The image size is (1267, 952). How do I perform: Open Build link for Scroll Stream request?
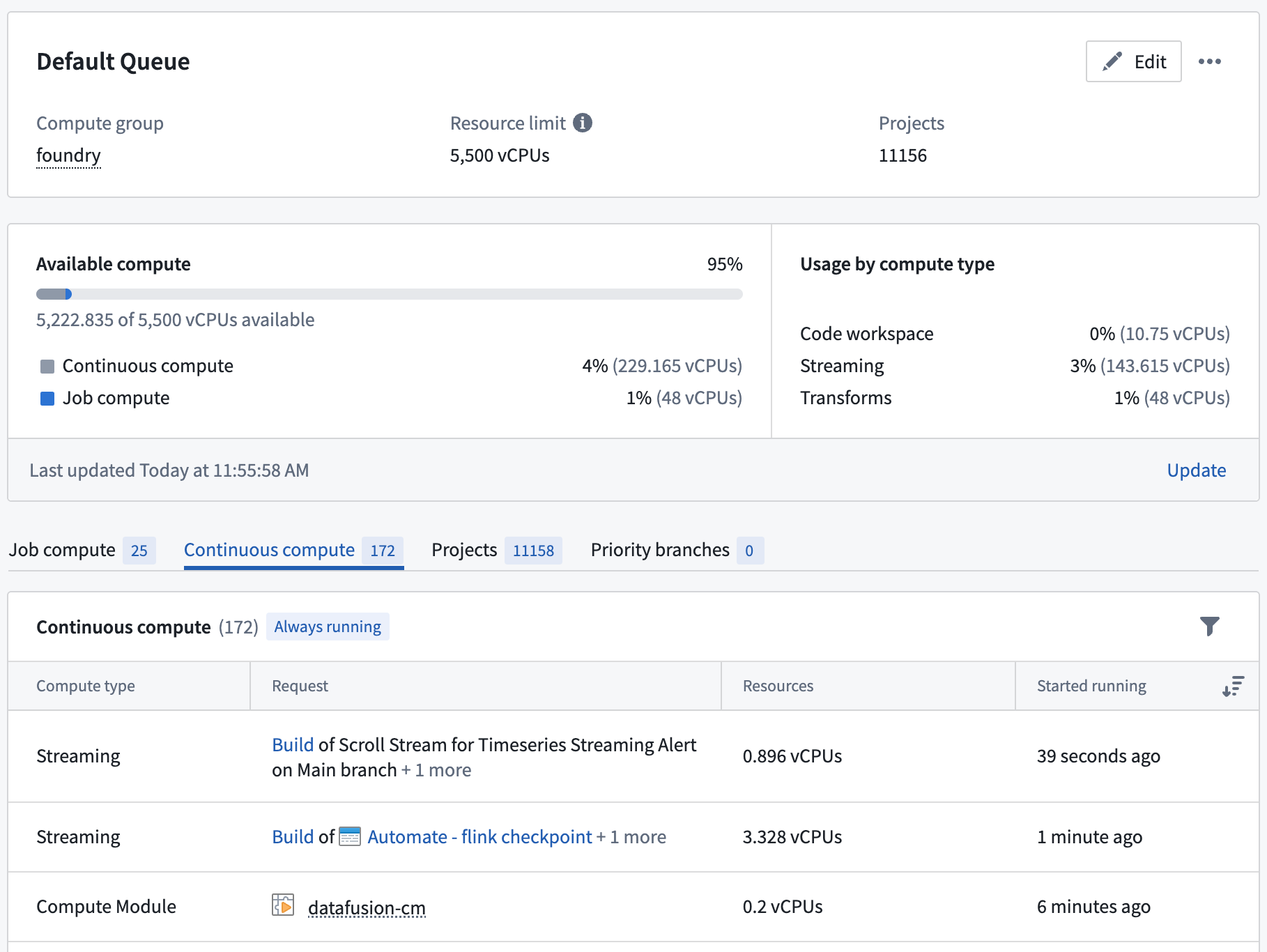click(293, 745)
